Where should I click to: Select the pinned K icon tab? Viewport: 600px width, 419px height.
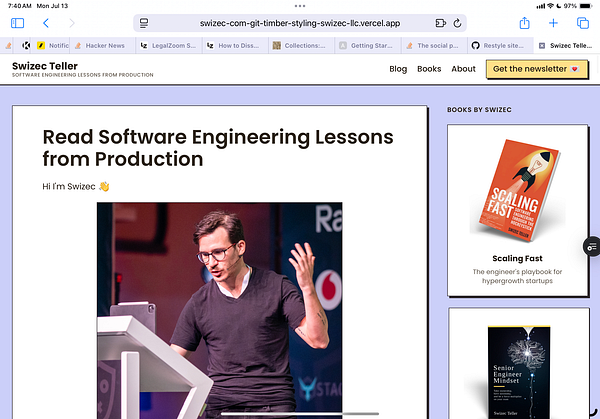(26, 46)
